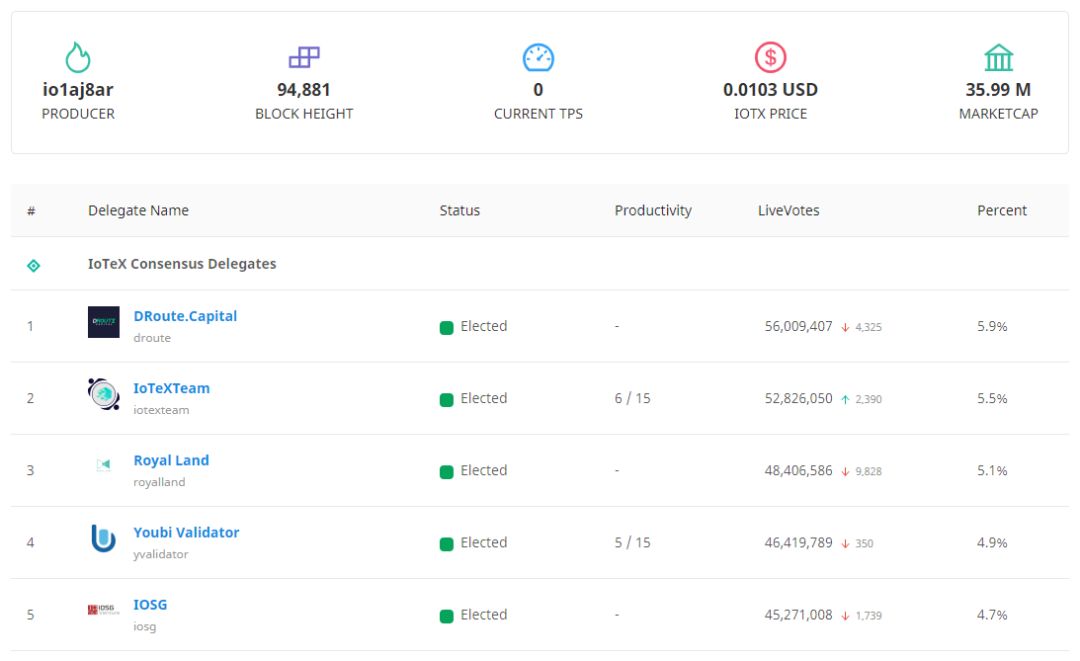Click the 5.1% percent cell

pyautogui.click(x=992, y=471)
